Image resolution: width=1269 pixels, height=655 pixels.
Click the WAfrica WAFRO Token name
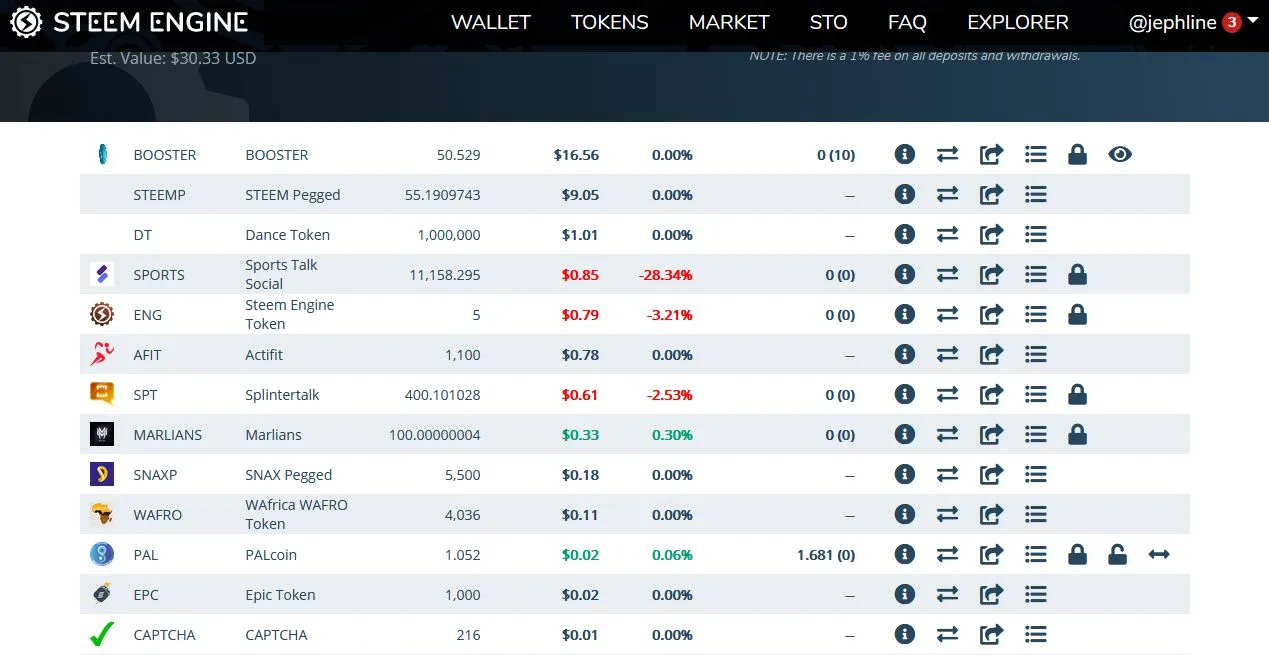pos(296,514)
